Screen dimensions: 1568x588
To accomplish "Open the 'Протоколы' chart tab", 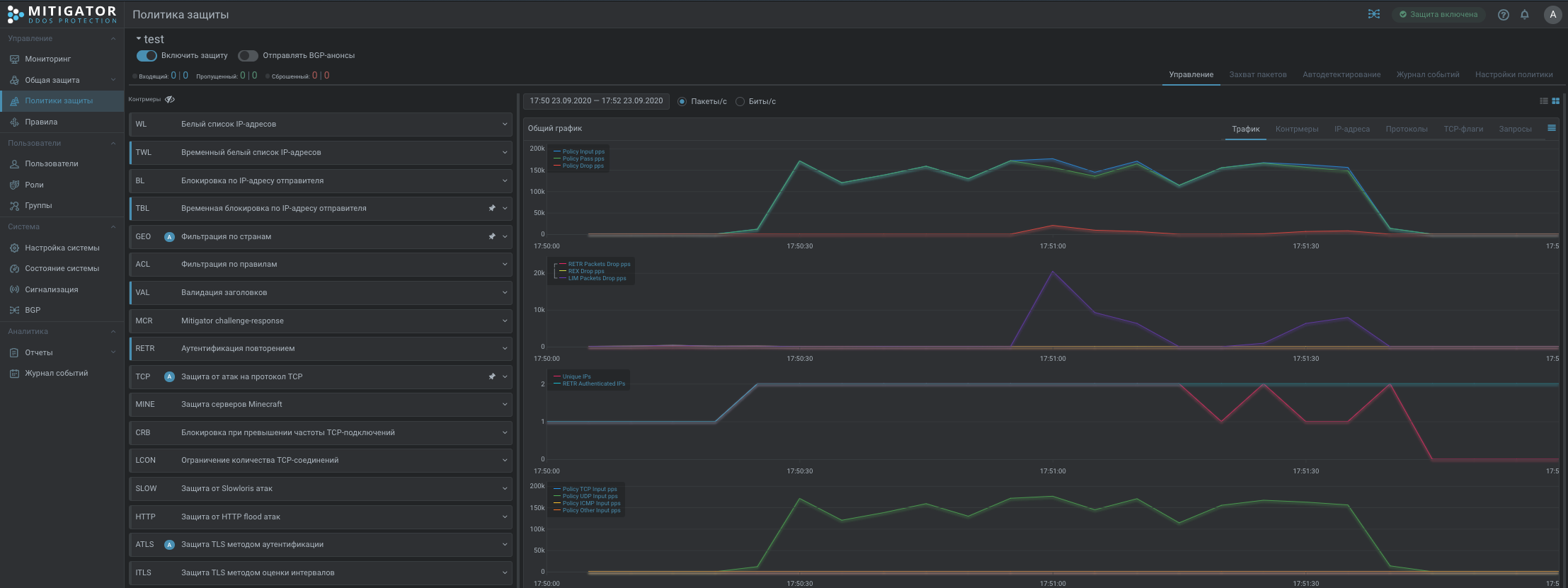I will coord(1406,129).
